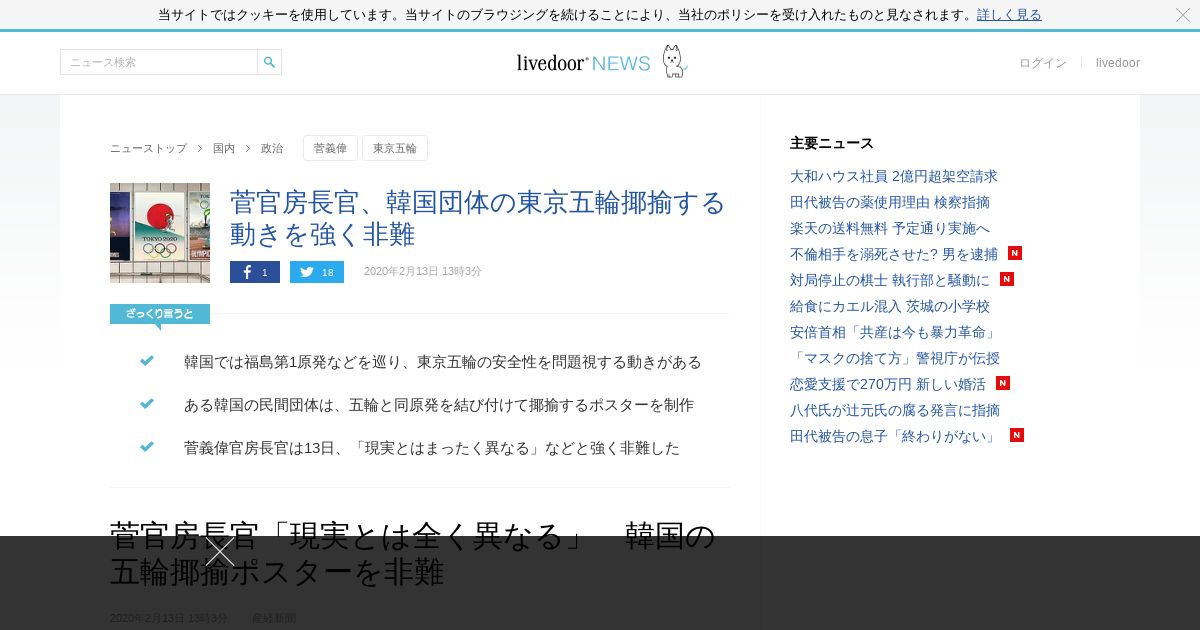The height and width of the screenshot is (630, 1200).
Task: Click red N badge beside 不倫相手を溺死させた
Action: (1015, 253)
